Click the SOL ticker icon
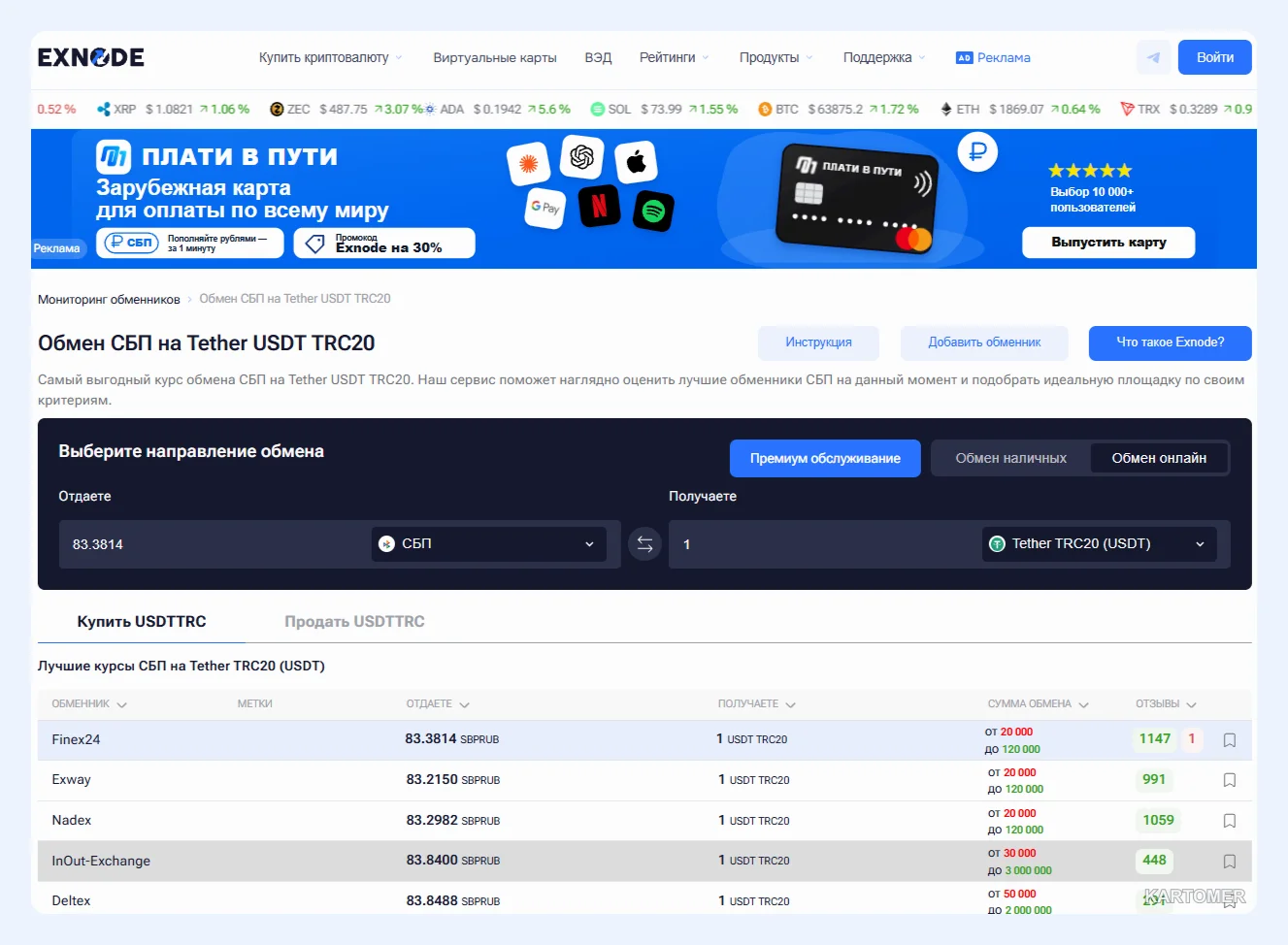The height and width of the screenshot is (945, 1288). [x=598, y=110]
